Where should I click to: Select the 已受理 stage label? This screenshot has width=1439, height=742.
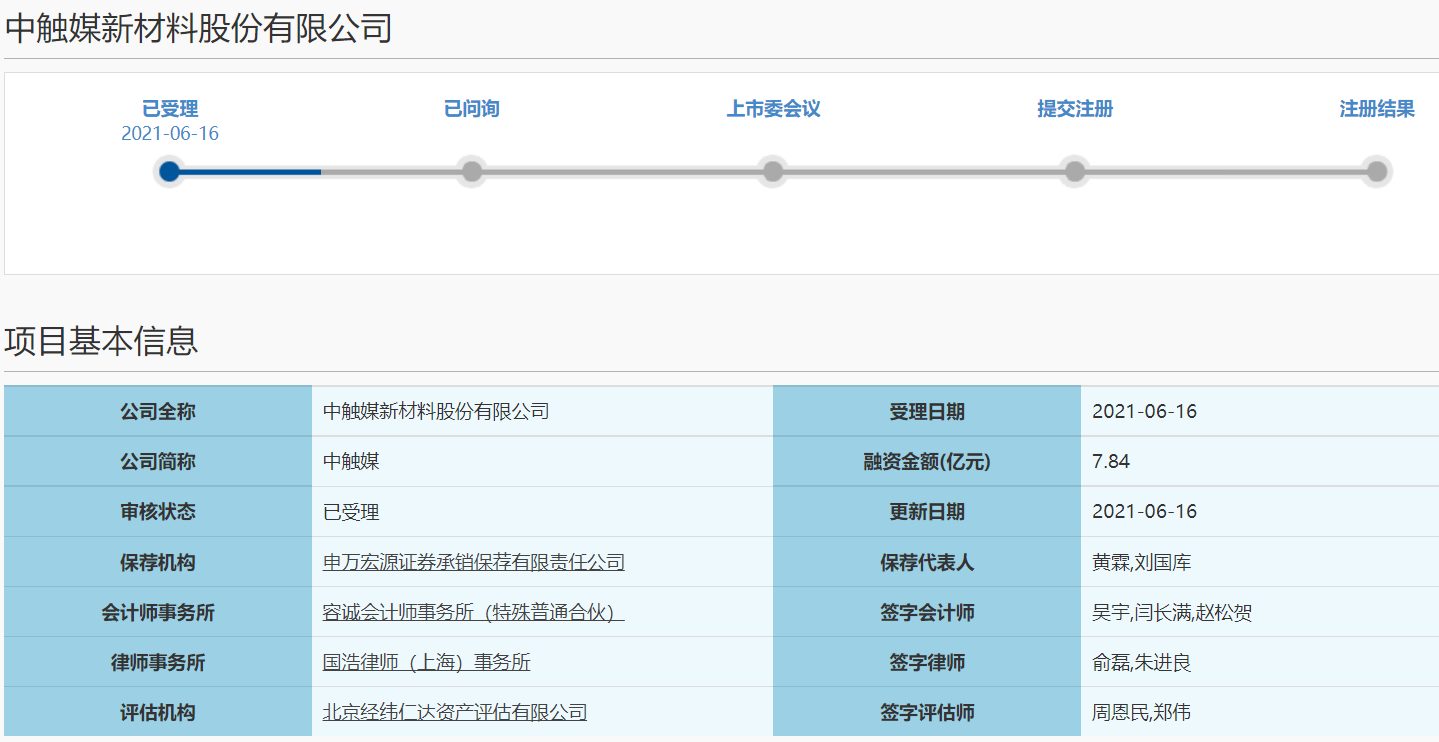(170, 109)
